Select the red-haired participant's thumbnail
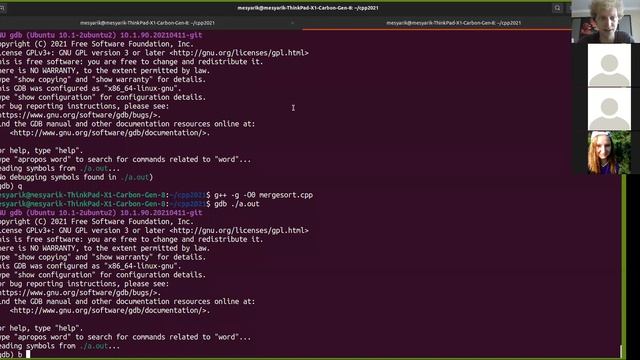The image size is (640, 360). coord(609,153)
